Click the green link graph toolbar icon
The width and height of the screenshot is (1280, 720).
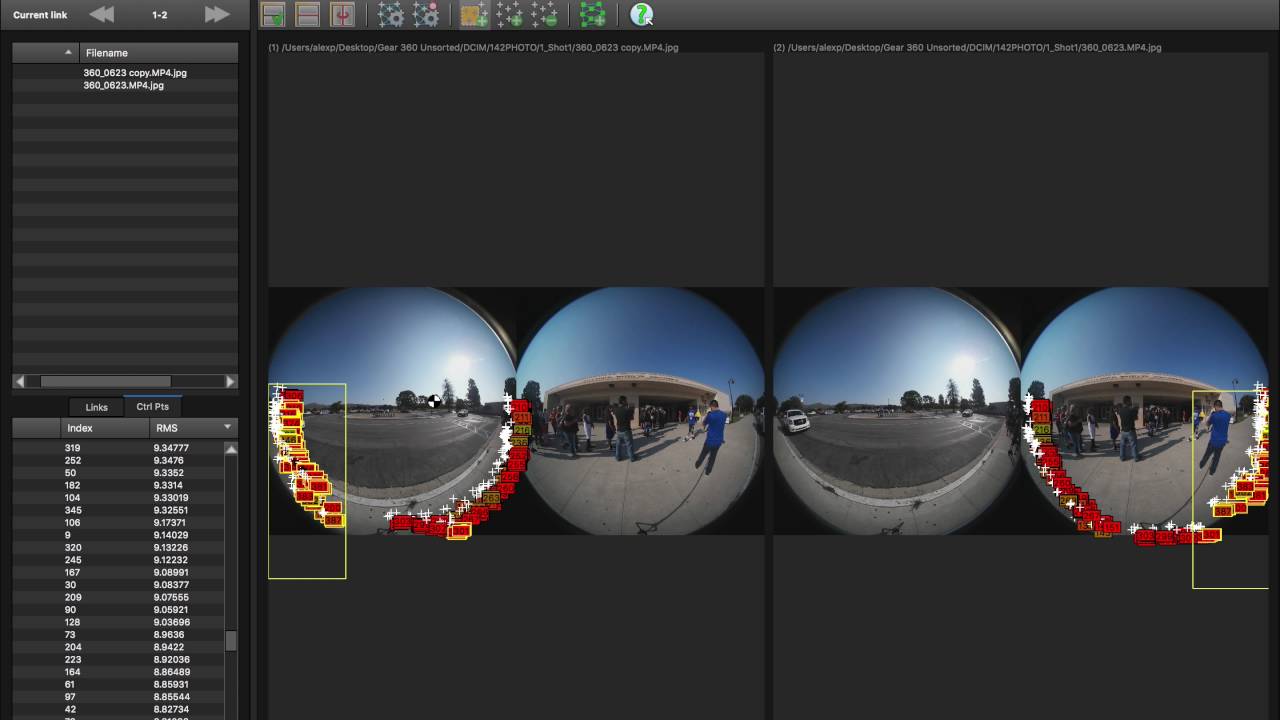[x=592, y=15]
